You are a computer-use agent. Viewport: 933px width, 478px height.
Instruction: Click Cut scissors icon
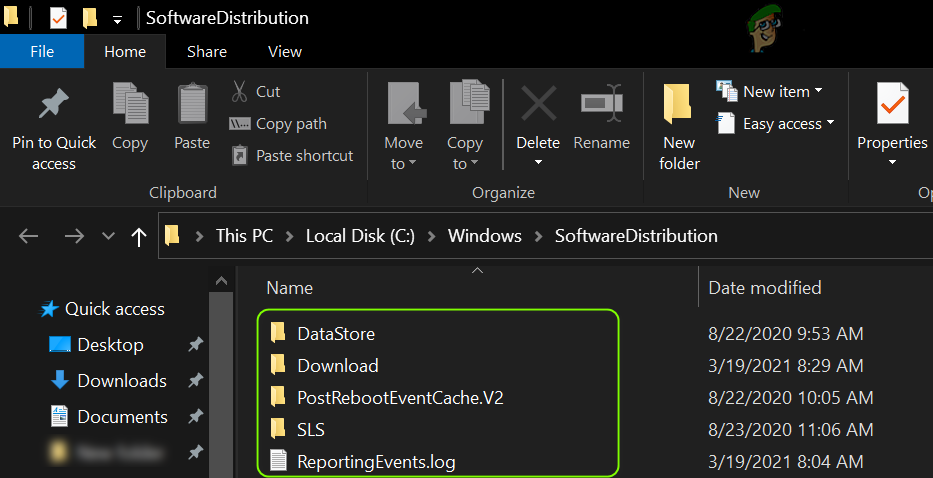pos(240,92)
